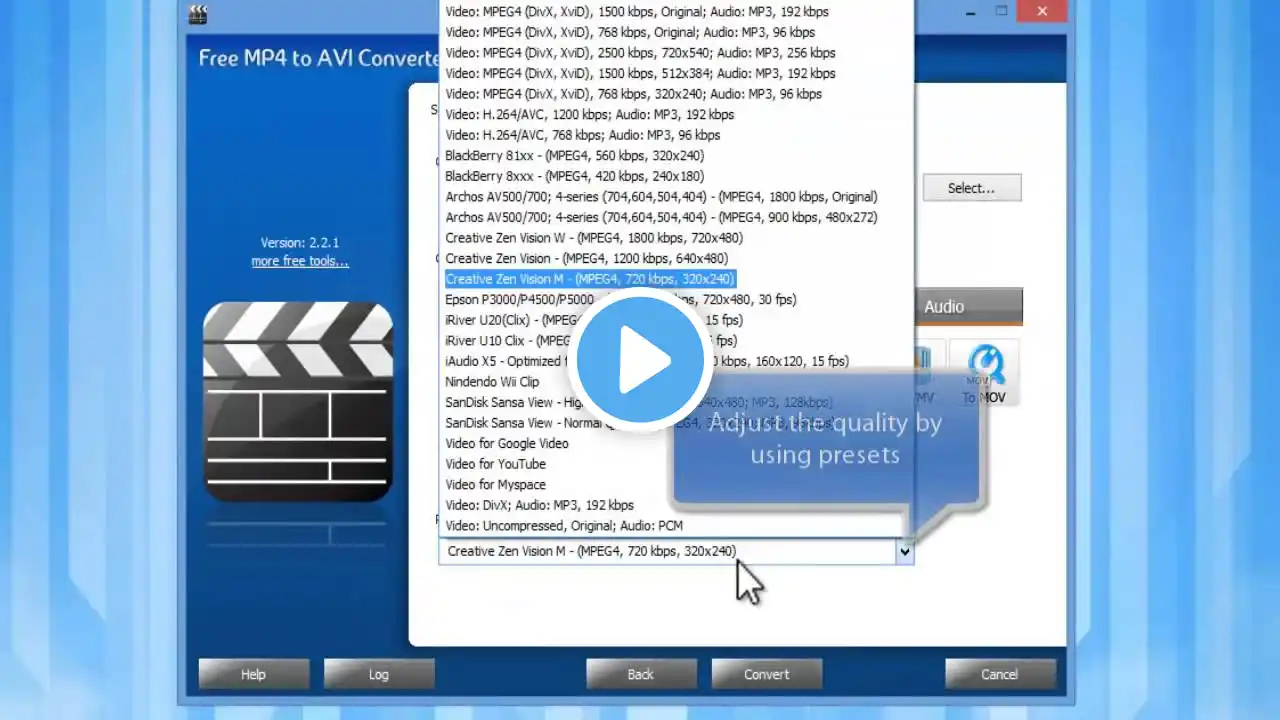
Task: Open the Help button
Action: pos(253,674)
